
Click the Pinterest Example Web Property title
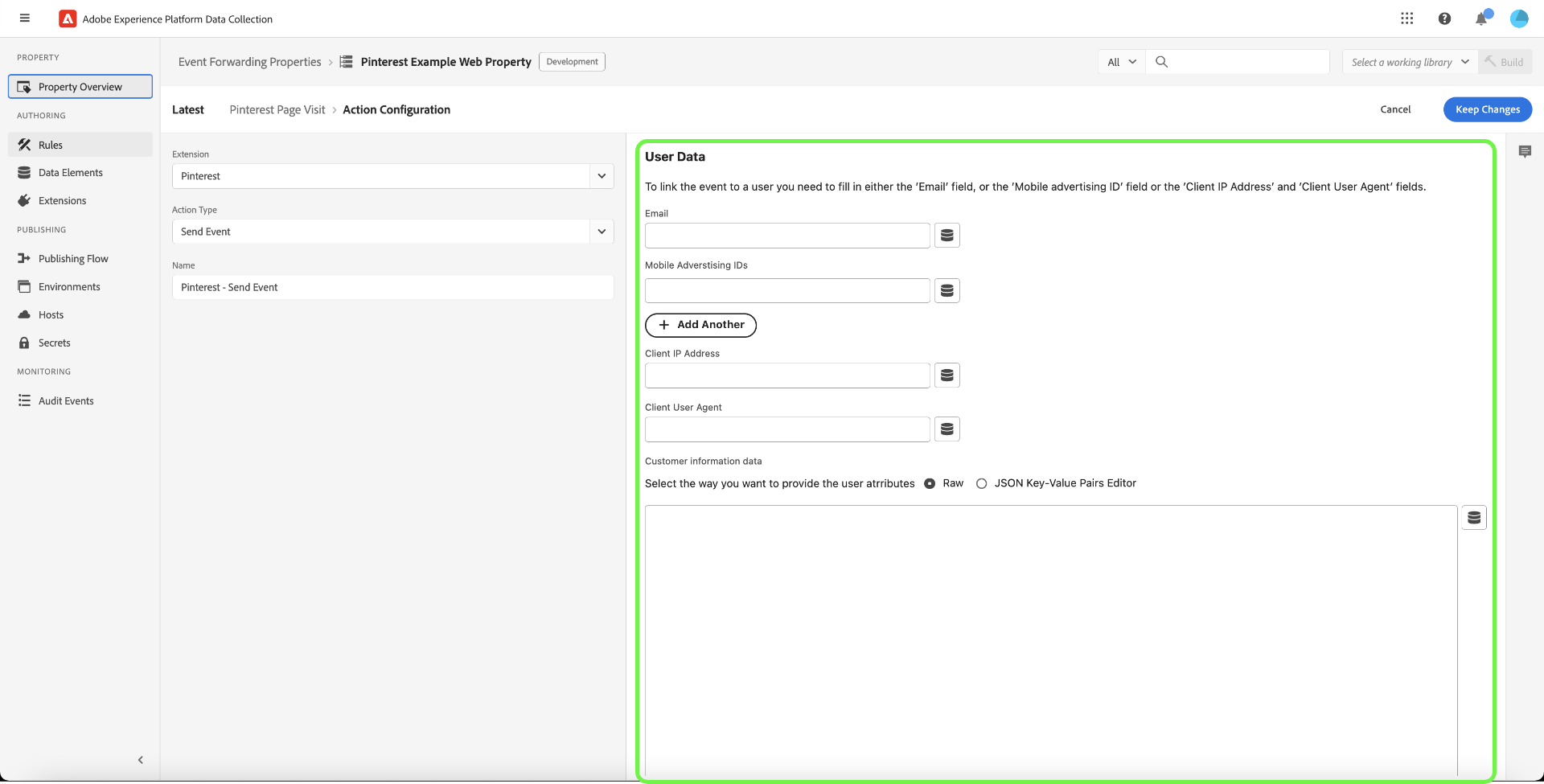click(446, 62)
